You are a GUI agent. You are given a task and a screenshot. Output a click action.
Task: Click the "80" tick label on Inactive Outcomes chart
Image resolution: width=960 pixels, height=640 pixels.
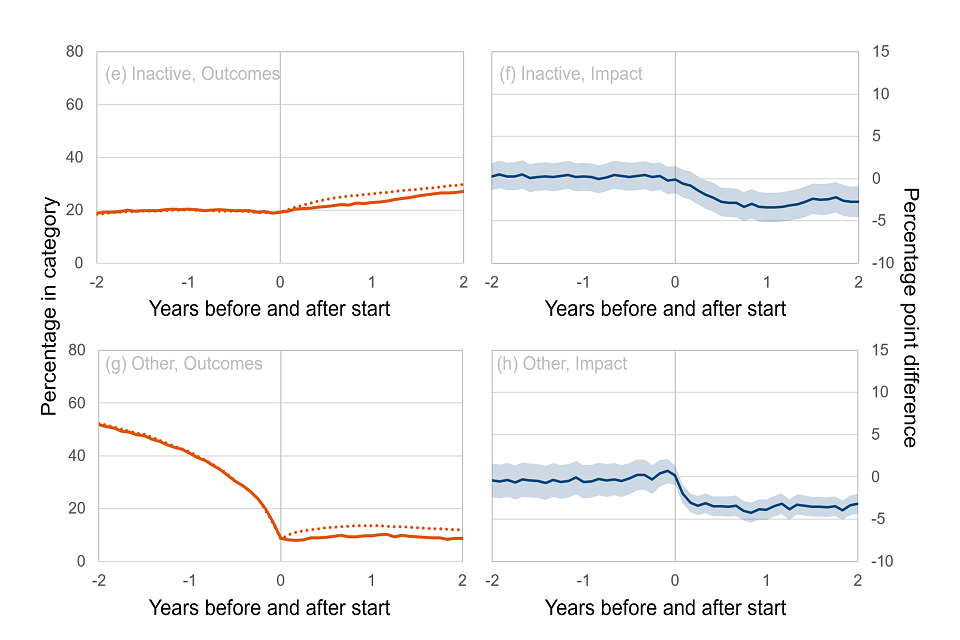point(73,51)
